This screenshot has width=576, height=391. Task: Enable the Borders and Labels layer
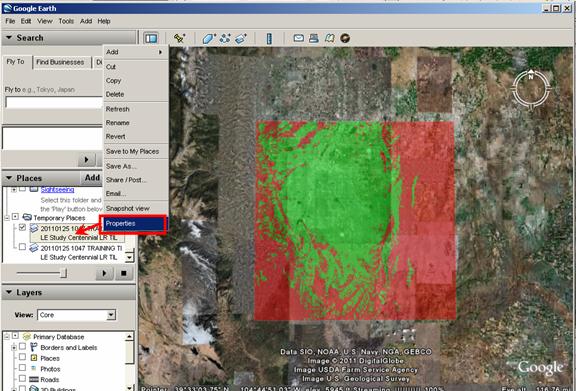[22, 347]
